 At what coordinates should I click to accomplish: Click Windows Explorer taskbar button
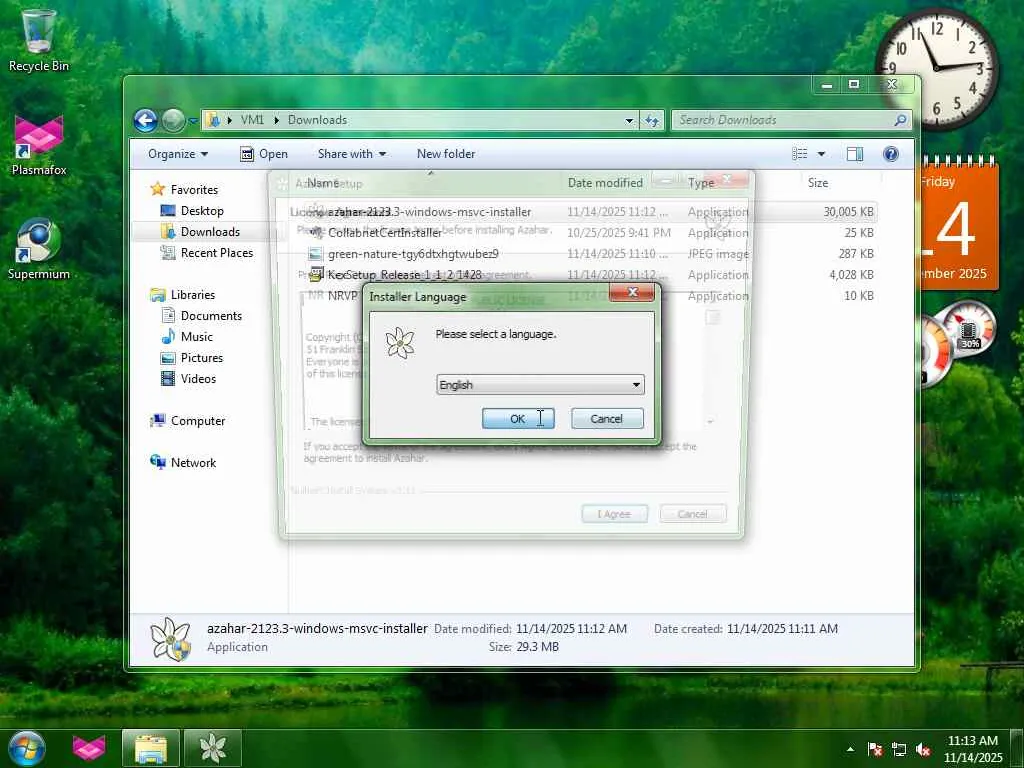point(151,748)
